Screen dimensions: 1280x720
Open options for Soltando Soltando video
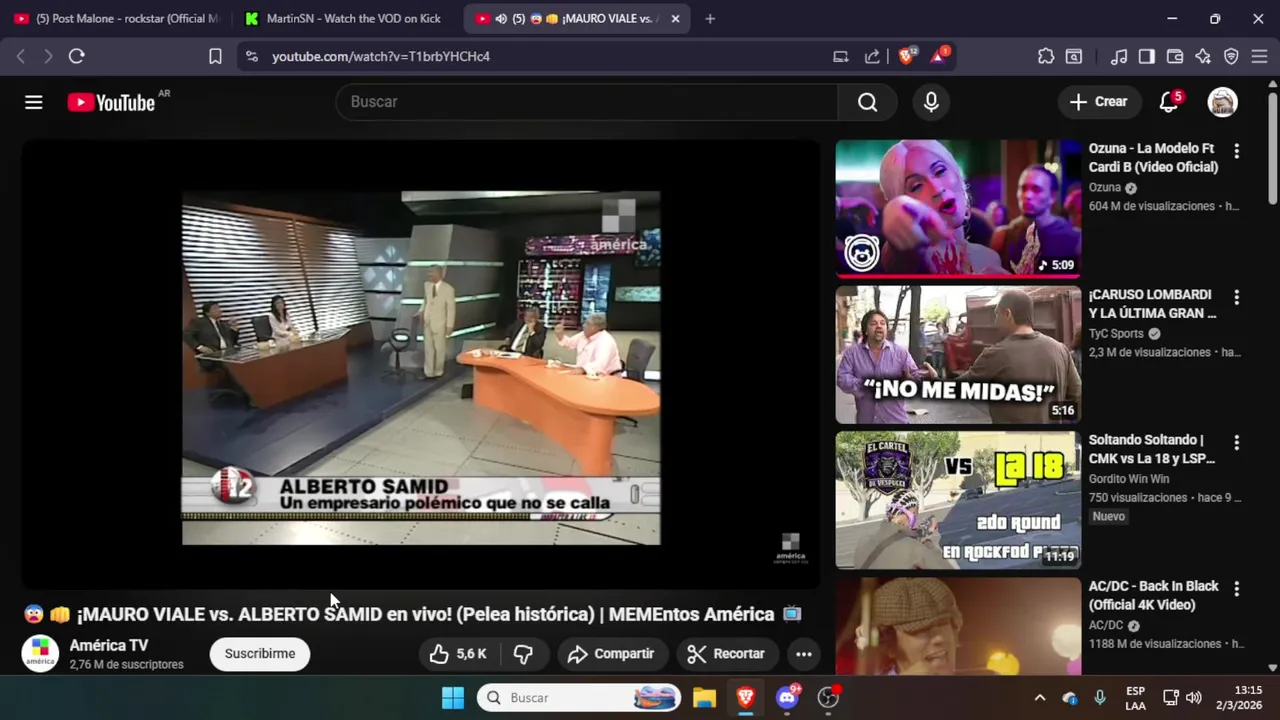pyautogui.click(x=1236, y=443)
